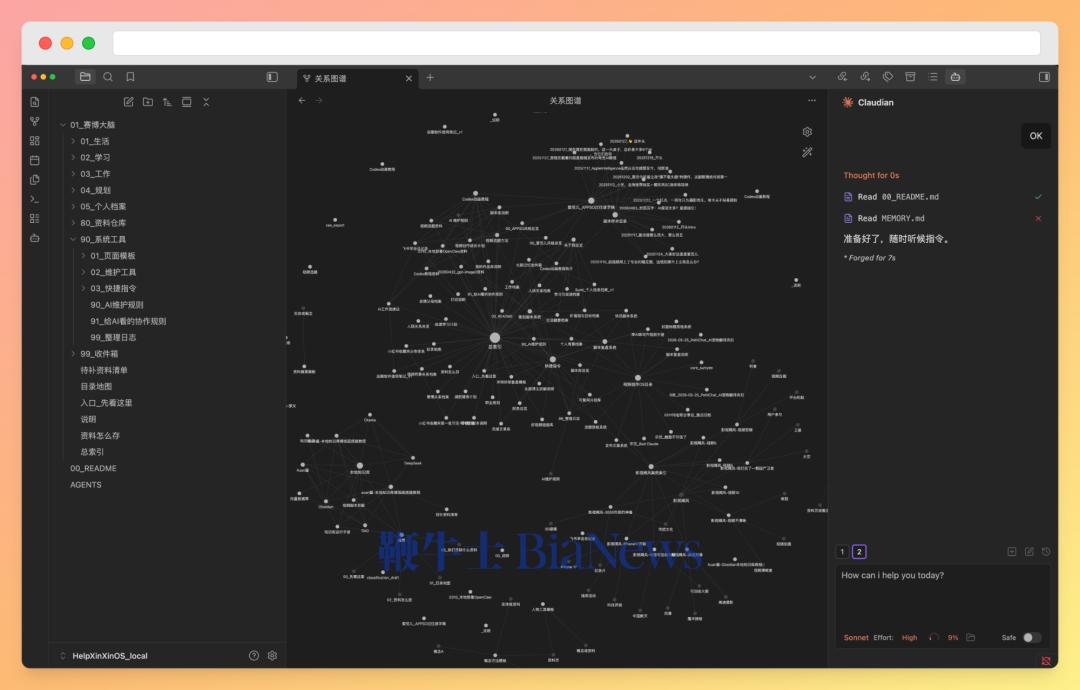Select the 关系图谱 tab
The height and width of the screenshot is (690, 1080).
click(351, 79)
